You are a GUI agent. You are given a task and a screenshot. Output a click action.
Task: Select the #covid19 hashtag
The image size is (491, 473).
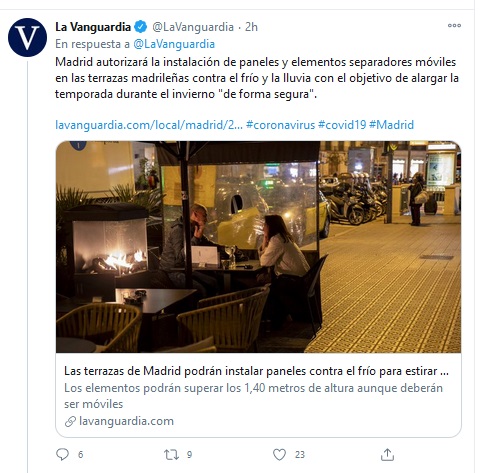tap(342, 125)
